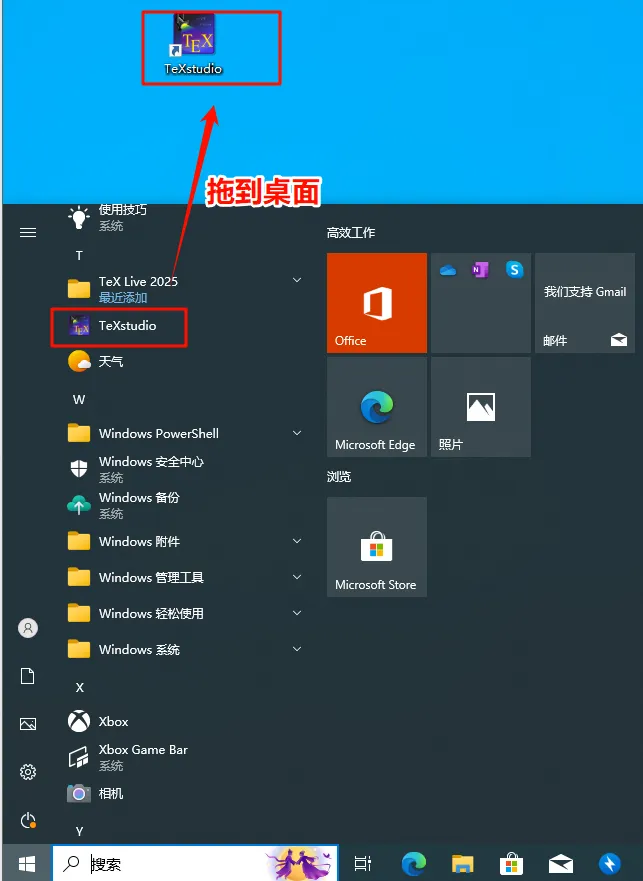Open Settings gear in Start sidebar

pos(28,772)
